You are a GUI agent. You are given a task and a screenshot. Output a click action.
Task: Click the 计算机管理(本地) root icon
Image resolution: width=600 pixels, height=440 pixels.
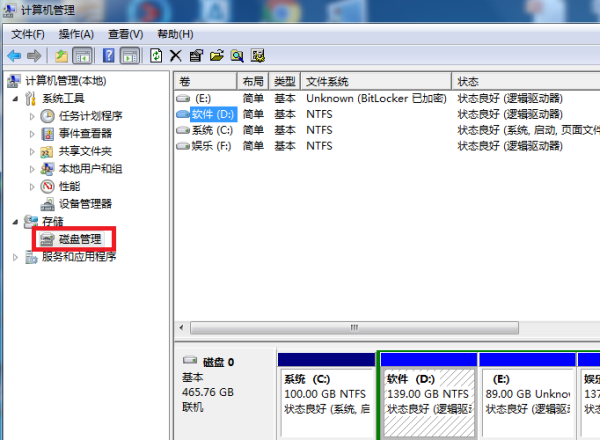click(14, 81)
